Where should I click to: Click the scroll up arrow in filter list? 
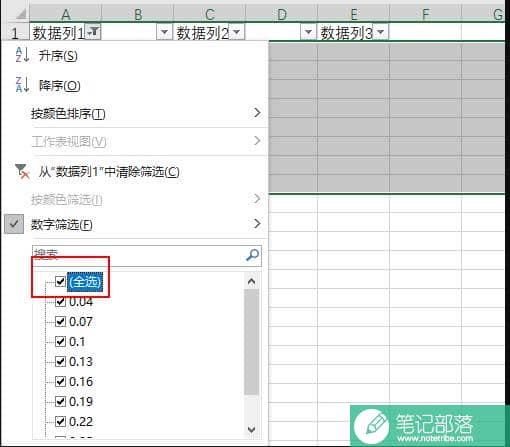tap(252, 282)
